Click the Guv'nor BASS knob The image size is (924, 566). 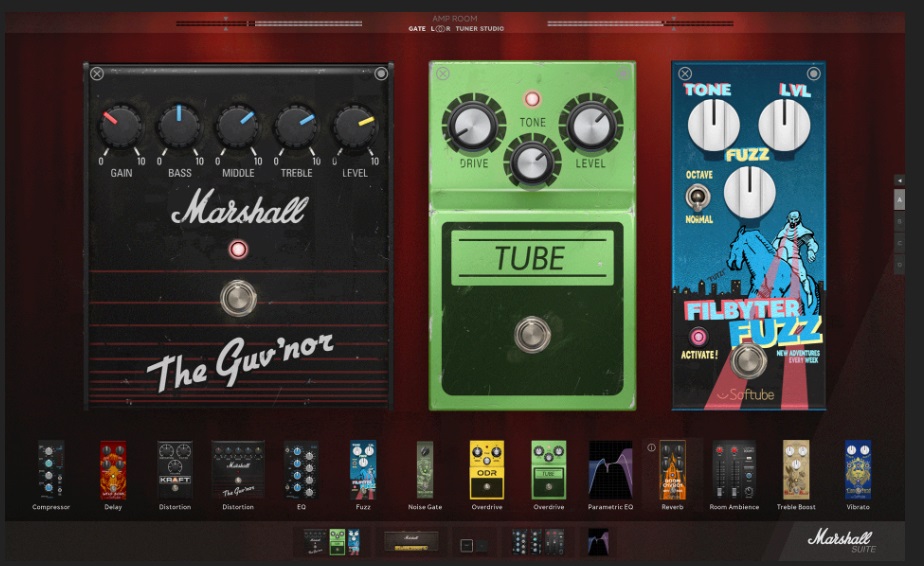point(180,127)
